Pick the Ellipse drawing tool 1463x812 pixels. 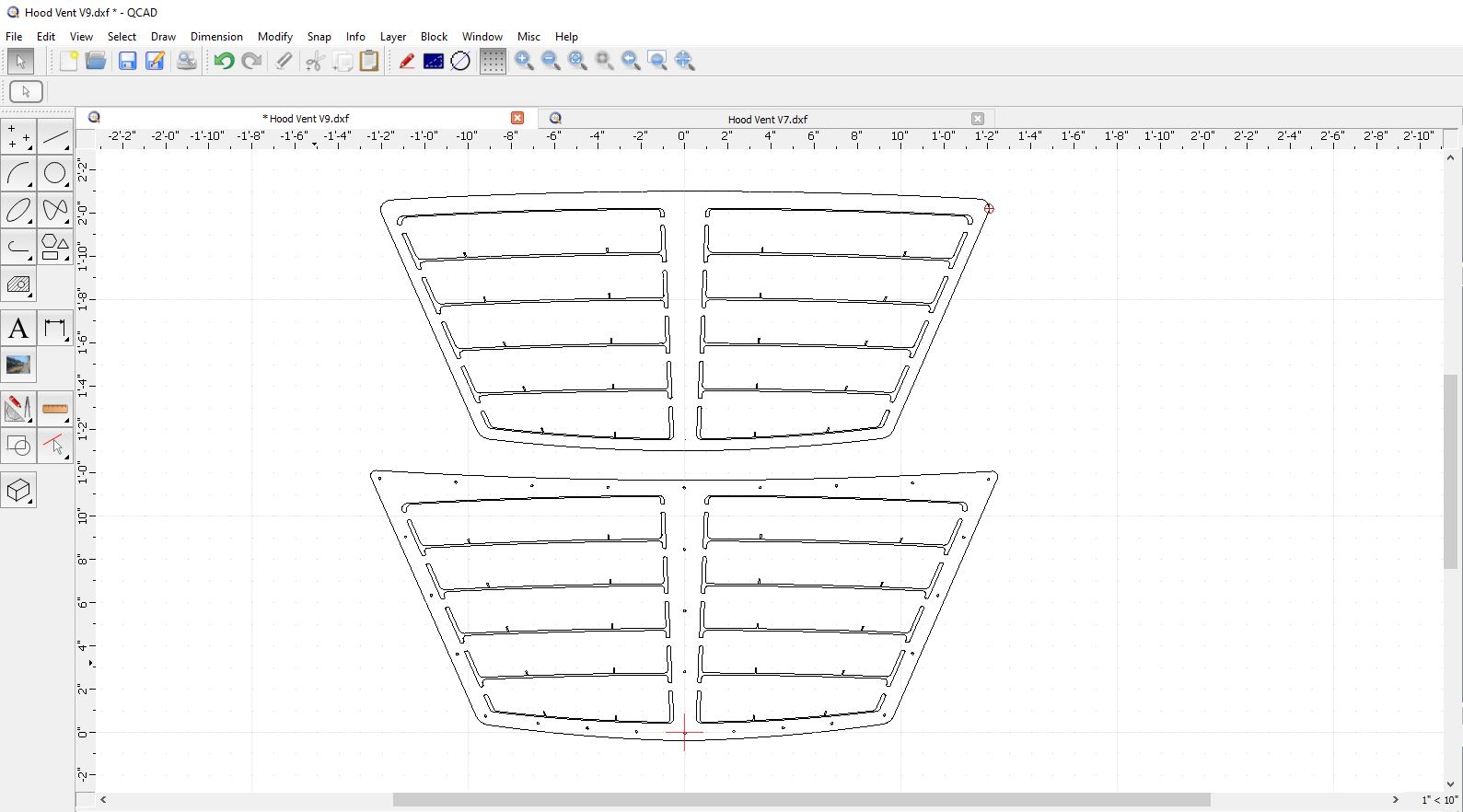pyautogui.click(x=18, y=210)
